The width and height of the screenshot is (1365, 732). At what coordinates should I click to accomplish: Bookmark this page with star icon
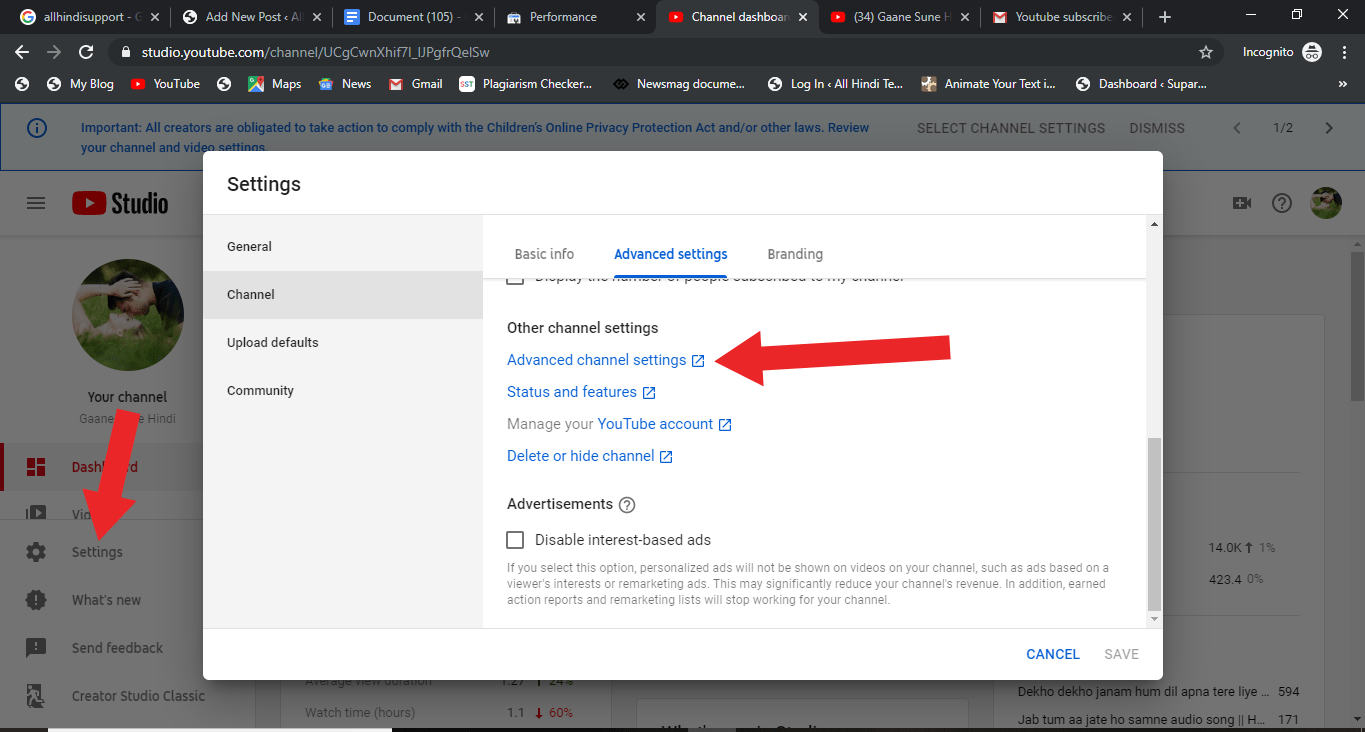(1206, 52)
